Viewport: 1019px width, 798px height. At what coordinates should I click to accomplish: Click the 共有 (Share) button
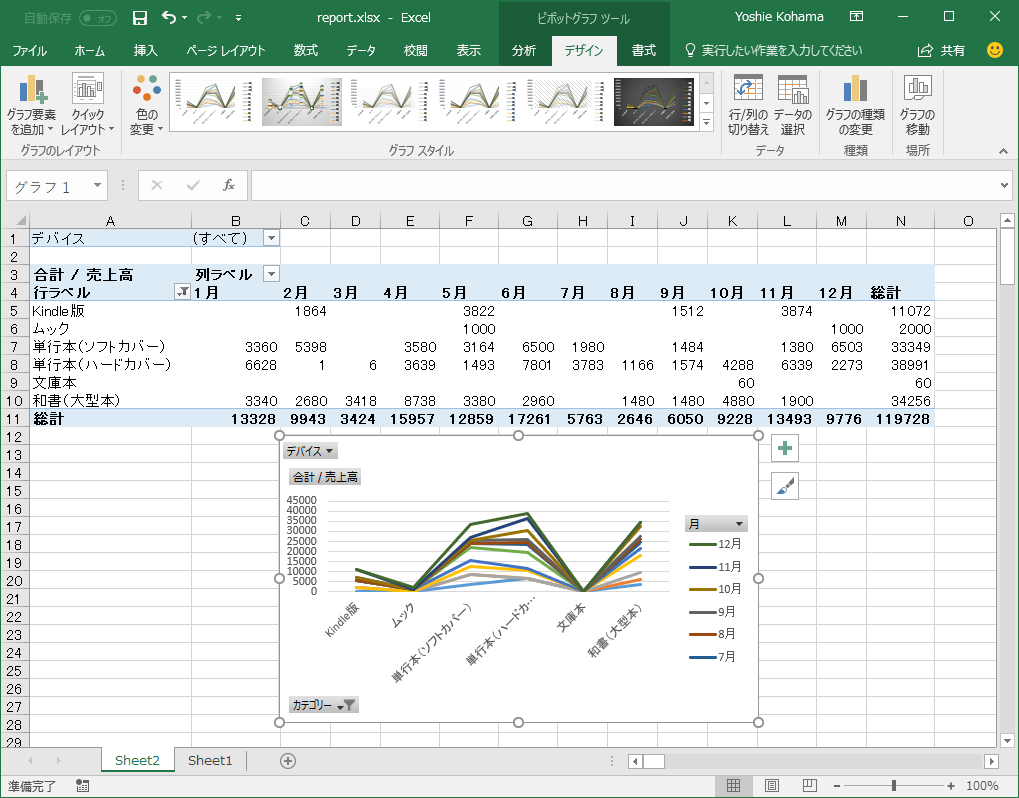click(941, 51)
